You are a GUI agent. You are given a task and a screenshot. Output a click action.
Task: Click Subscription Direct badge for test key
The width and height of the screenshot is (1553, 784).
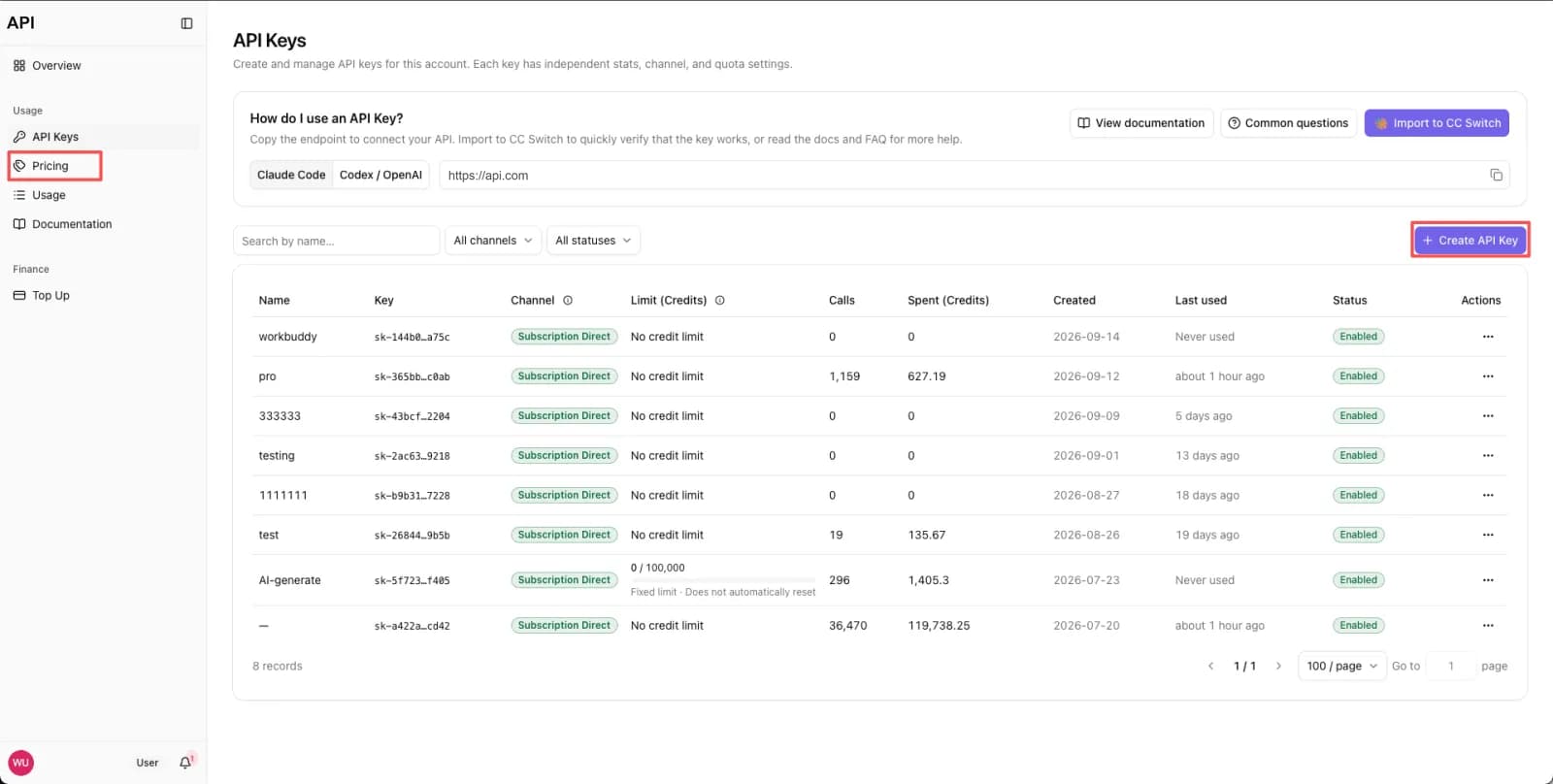[x=564, y=535]
